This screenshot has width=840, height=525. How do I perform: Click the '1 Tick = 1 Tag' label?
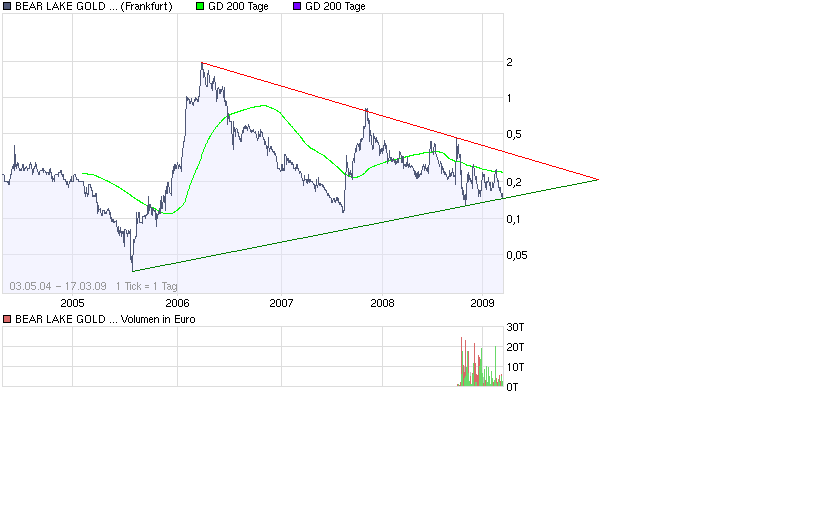pyautogui.click(x=146, y=286)
